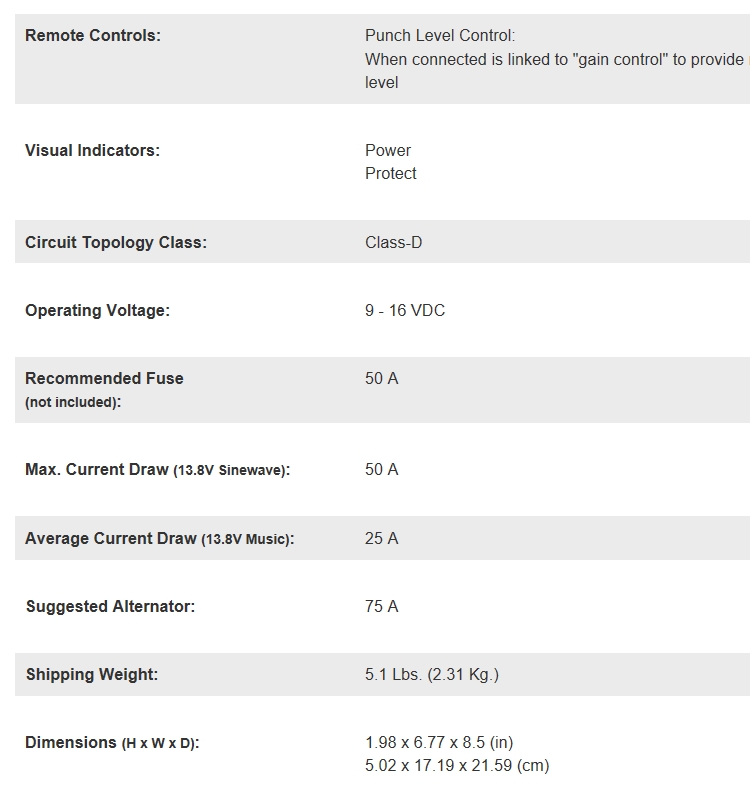Select the dimensions in centimeters line
The height and width of the screenshot is (802, 750).
(x=457, y=766)
